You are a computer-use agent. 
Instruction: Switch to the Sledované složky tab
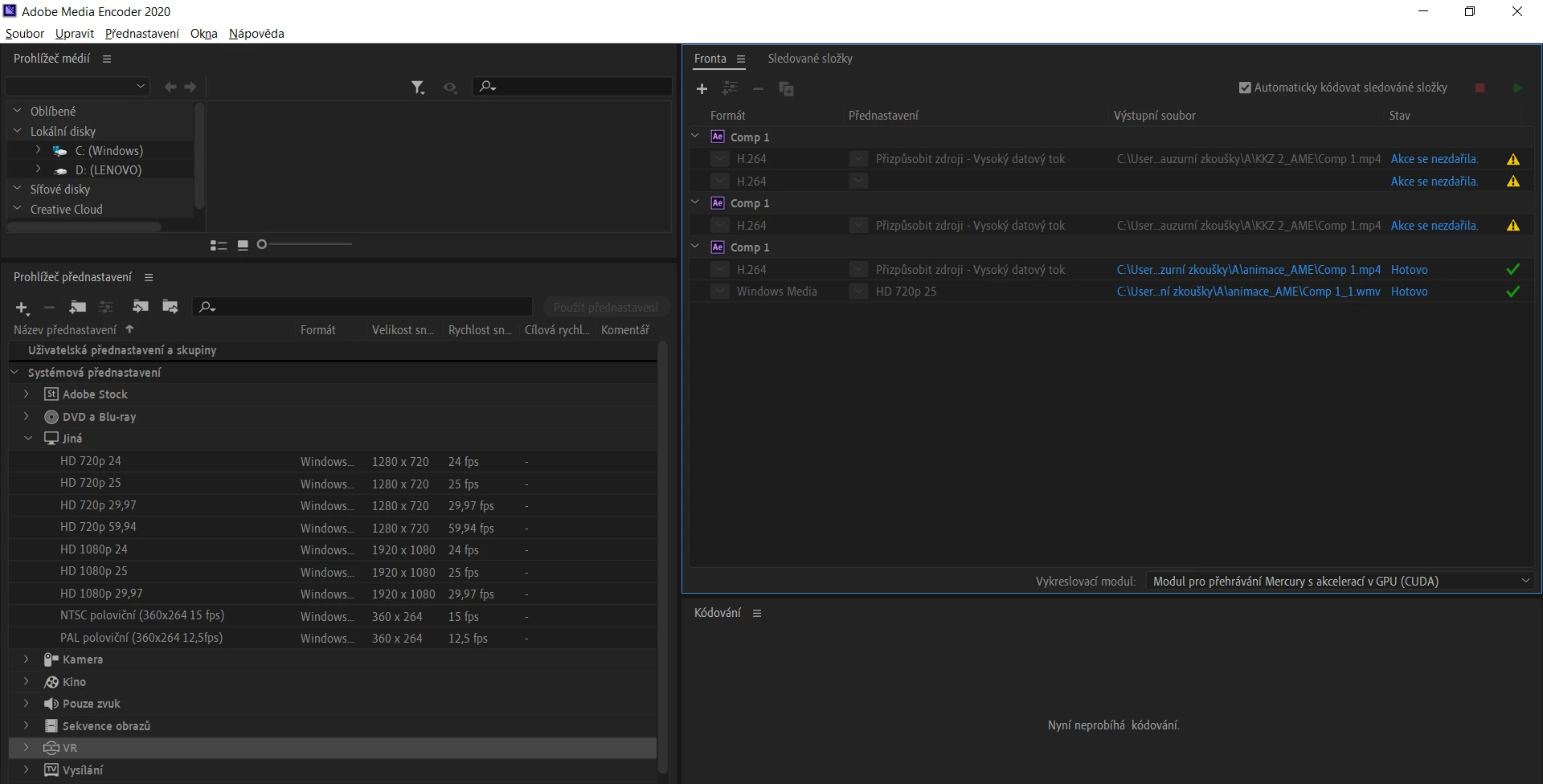coord(810,59)
